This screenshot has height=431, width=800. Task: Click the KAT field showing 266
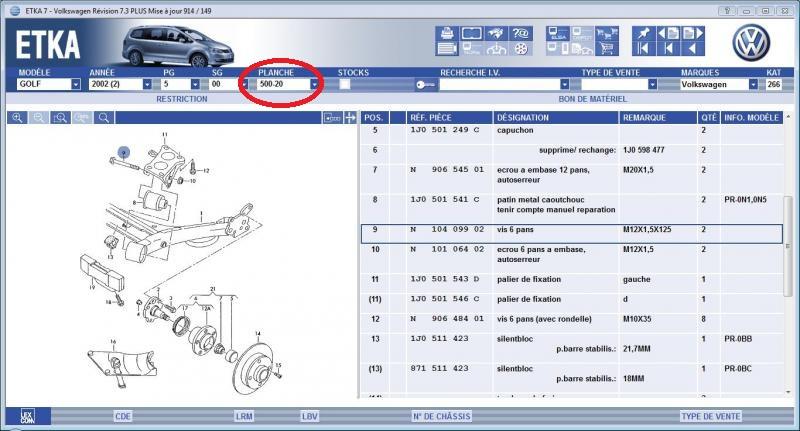coord(773,84)
